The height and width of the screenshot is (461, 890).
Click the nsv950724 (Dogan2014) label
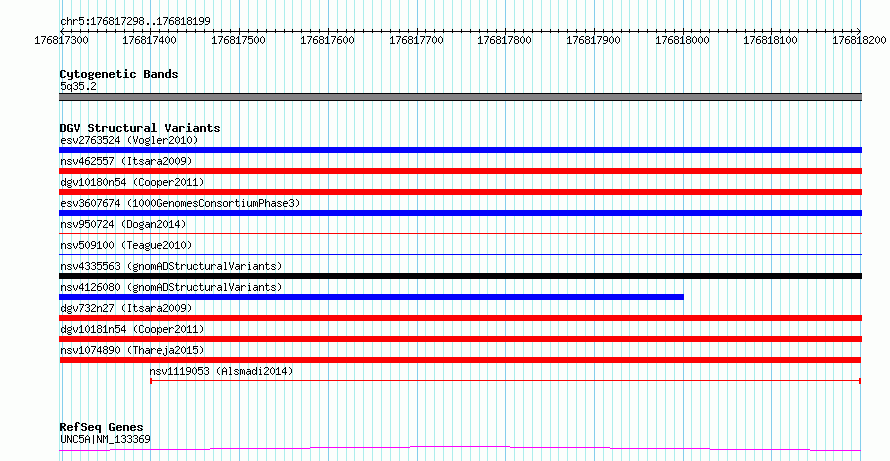pos(123,224)
